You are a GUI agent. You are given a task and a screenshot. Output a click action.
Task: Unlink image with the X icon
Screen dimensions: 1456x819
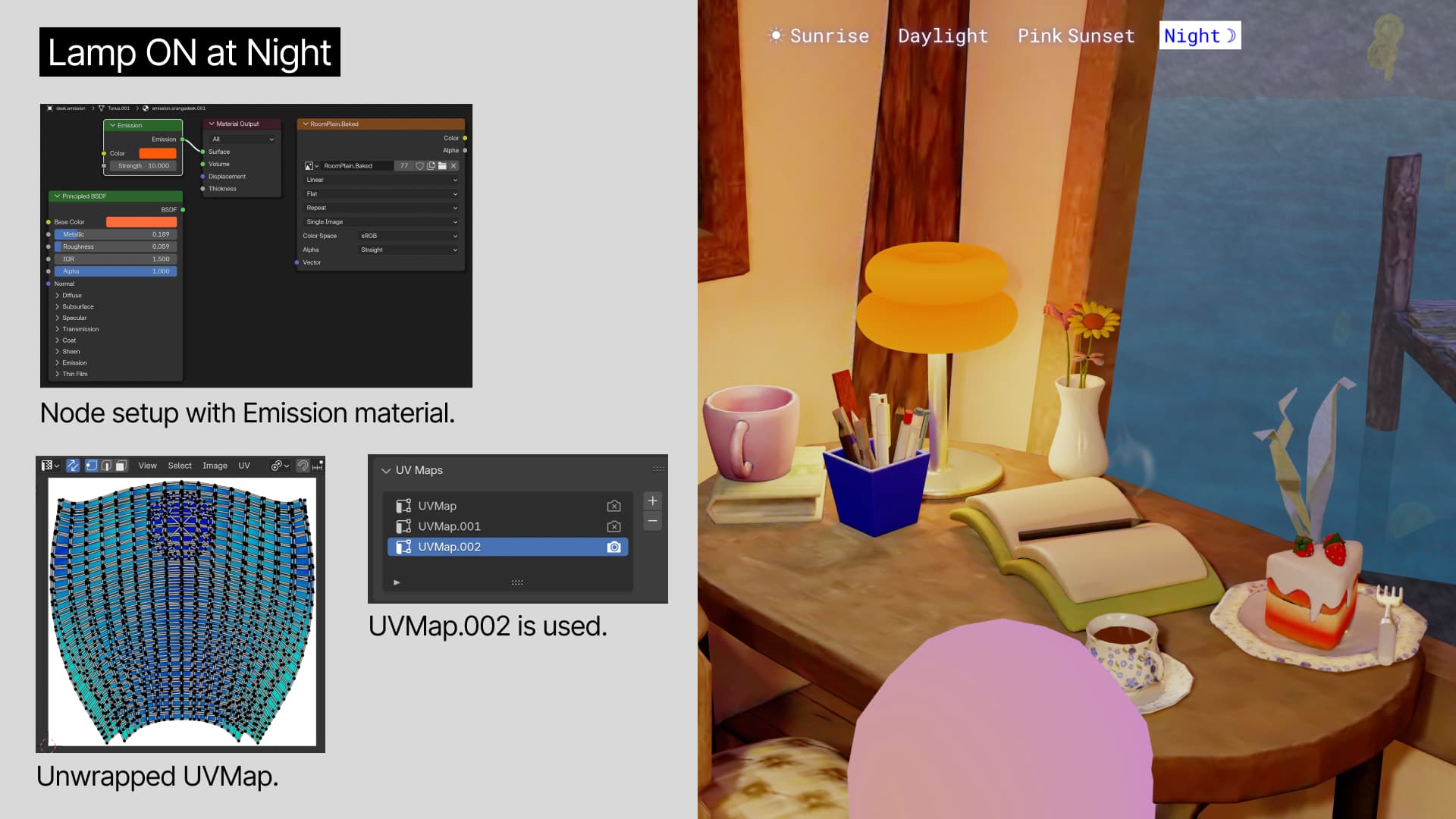tap(453, 165)
